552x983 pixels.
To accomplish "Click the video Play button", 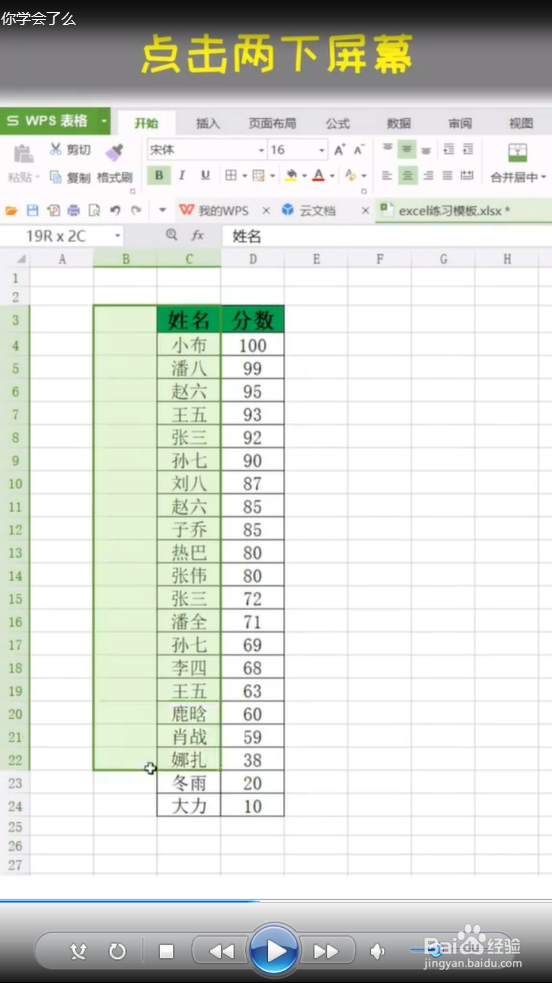I will coord(274,950).
